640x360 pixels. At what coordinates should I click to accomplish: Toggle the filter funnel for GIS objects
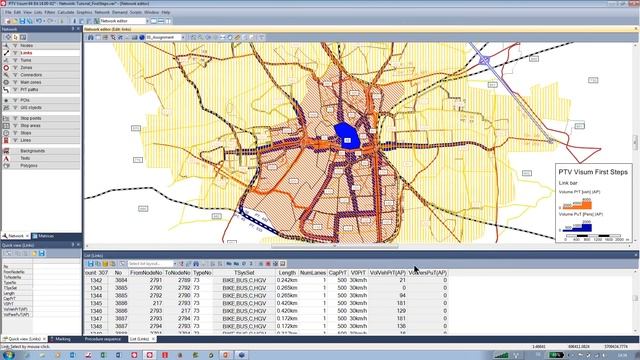(x=15, y=107)
